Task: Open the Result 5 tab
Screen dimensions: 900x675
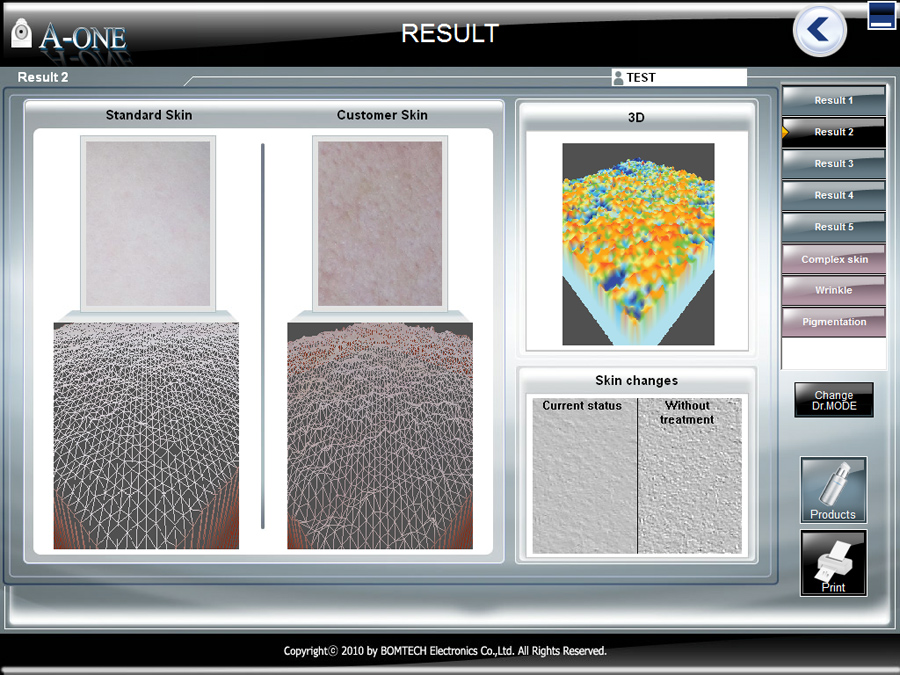Action: pyautogui.click(x=833, y=227)
